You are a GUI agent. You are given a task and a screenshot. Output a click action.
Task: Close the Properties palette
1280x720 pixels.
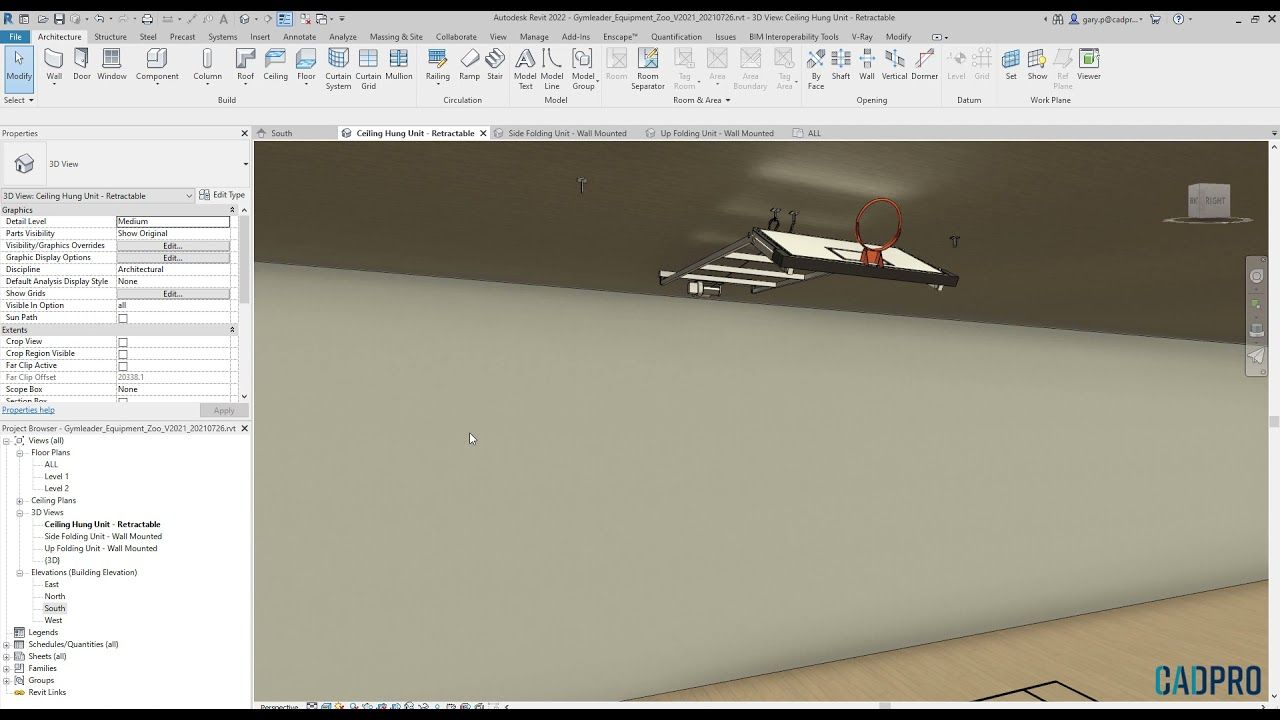[244, 133]
